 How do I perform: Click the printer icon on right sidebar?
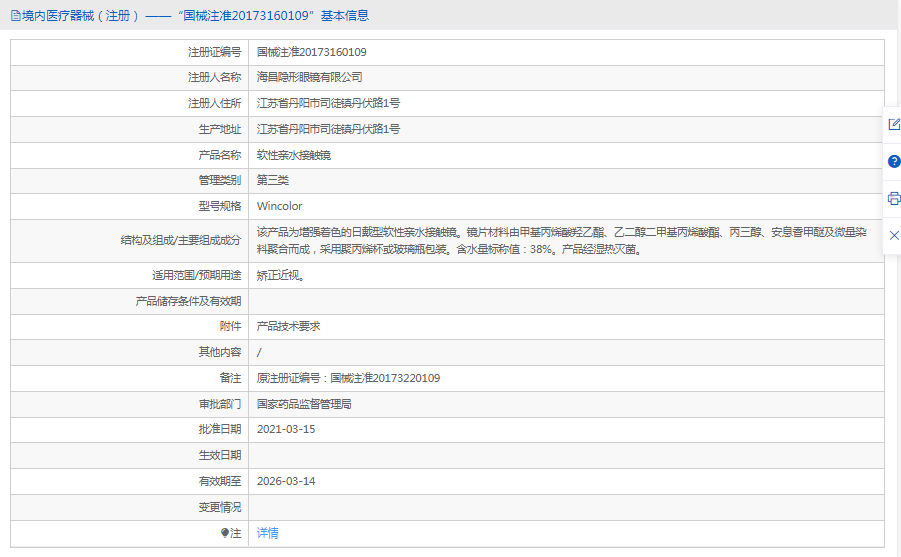[x=894, y=198]
